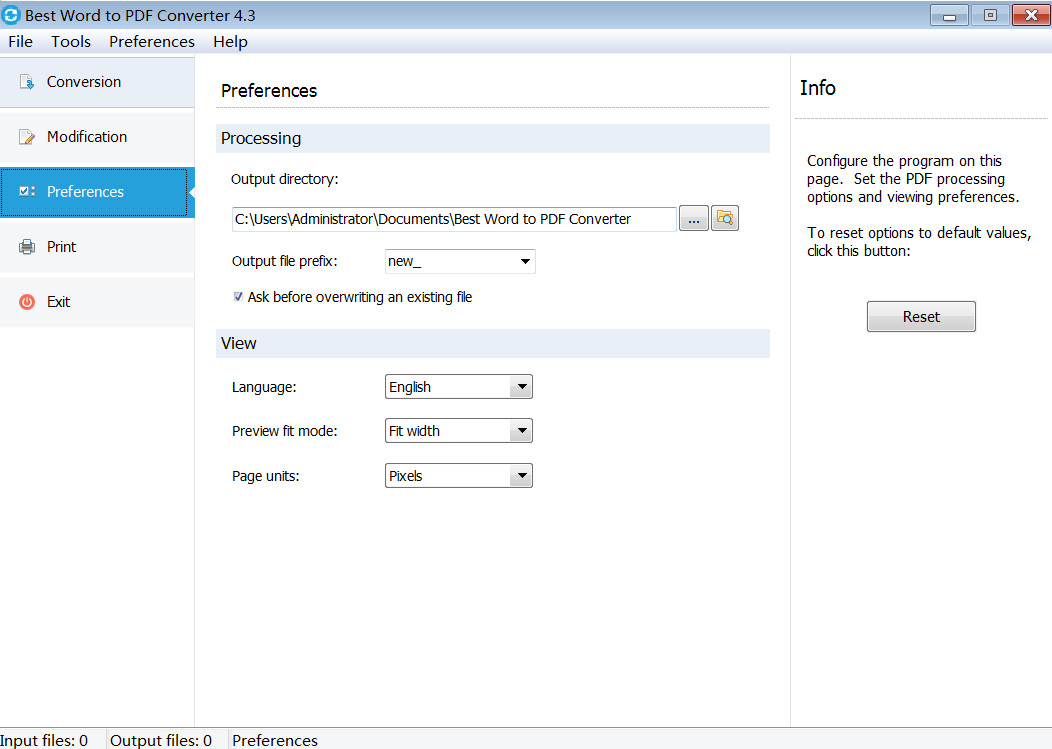Open the Page units dropdown

pyautogui.click(x=459, y=476)
